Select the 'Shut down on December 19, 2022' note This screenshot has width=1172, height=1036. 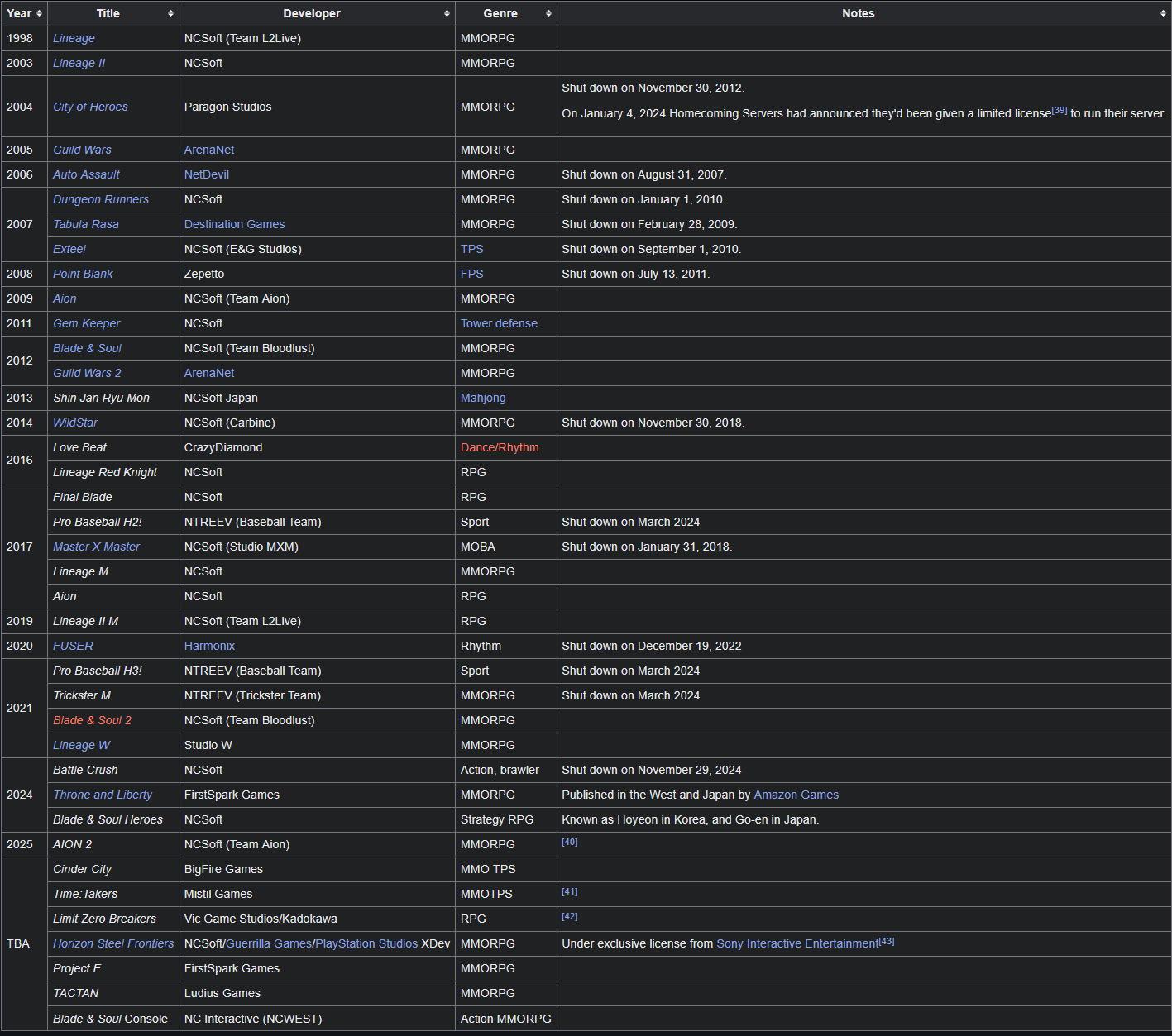pos(652,646)
